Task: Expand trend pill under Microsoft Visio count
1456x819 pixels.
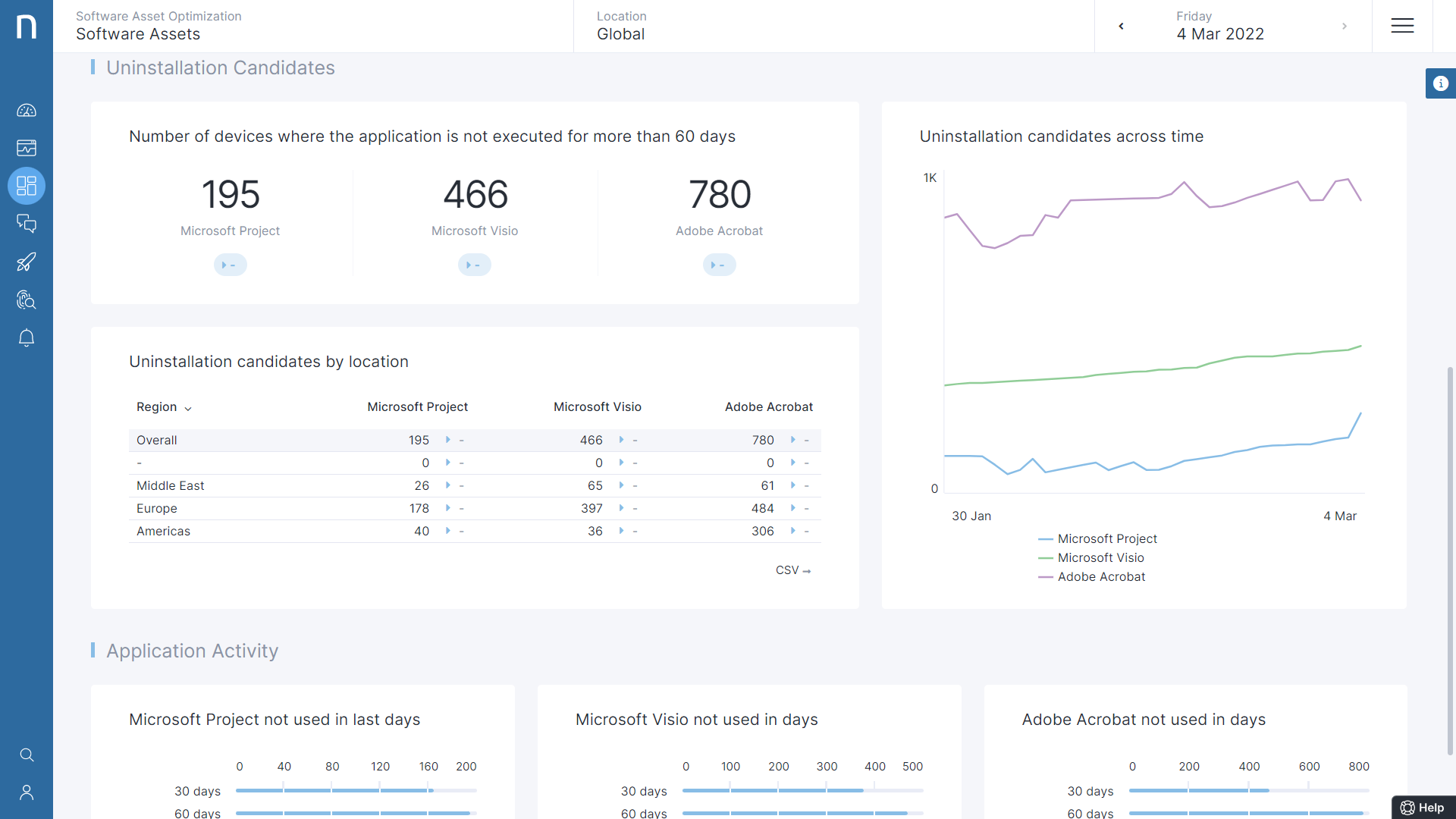Action: pyautogui.click(x=474, y=265)
